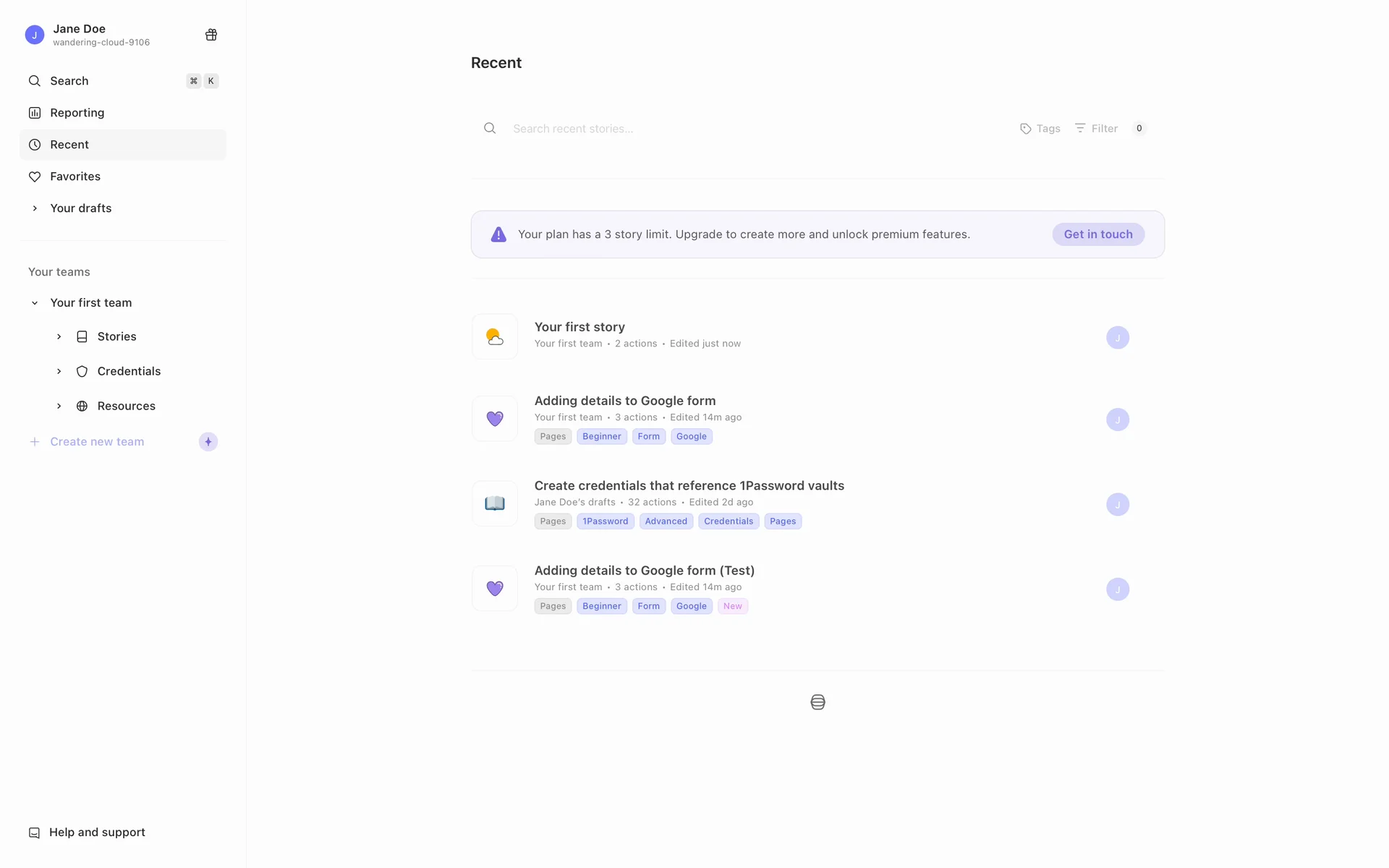Click the sparkle icon next to Create new team

[208, 442]
